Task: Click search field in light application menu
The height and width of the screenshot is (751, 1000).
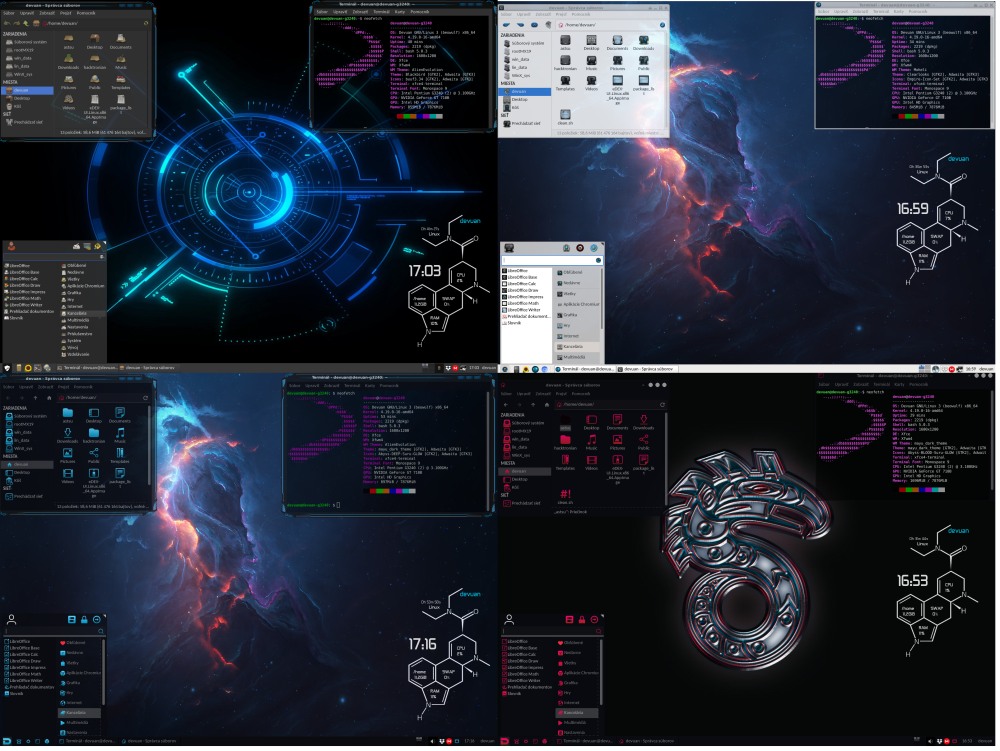Action: coord(549,259)
